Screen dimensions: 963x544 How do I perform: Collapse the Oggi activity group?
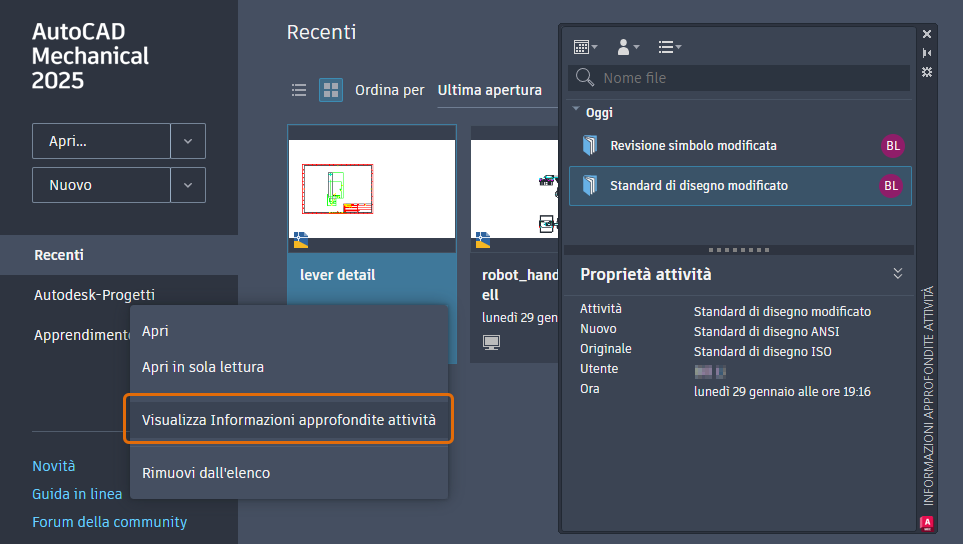pos(575,109)
